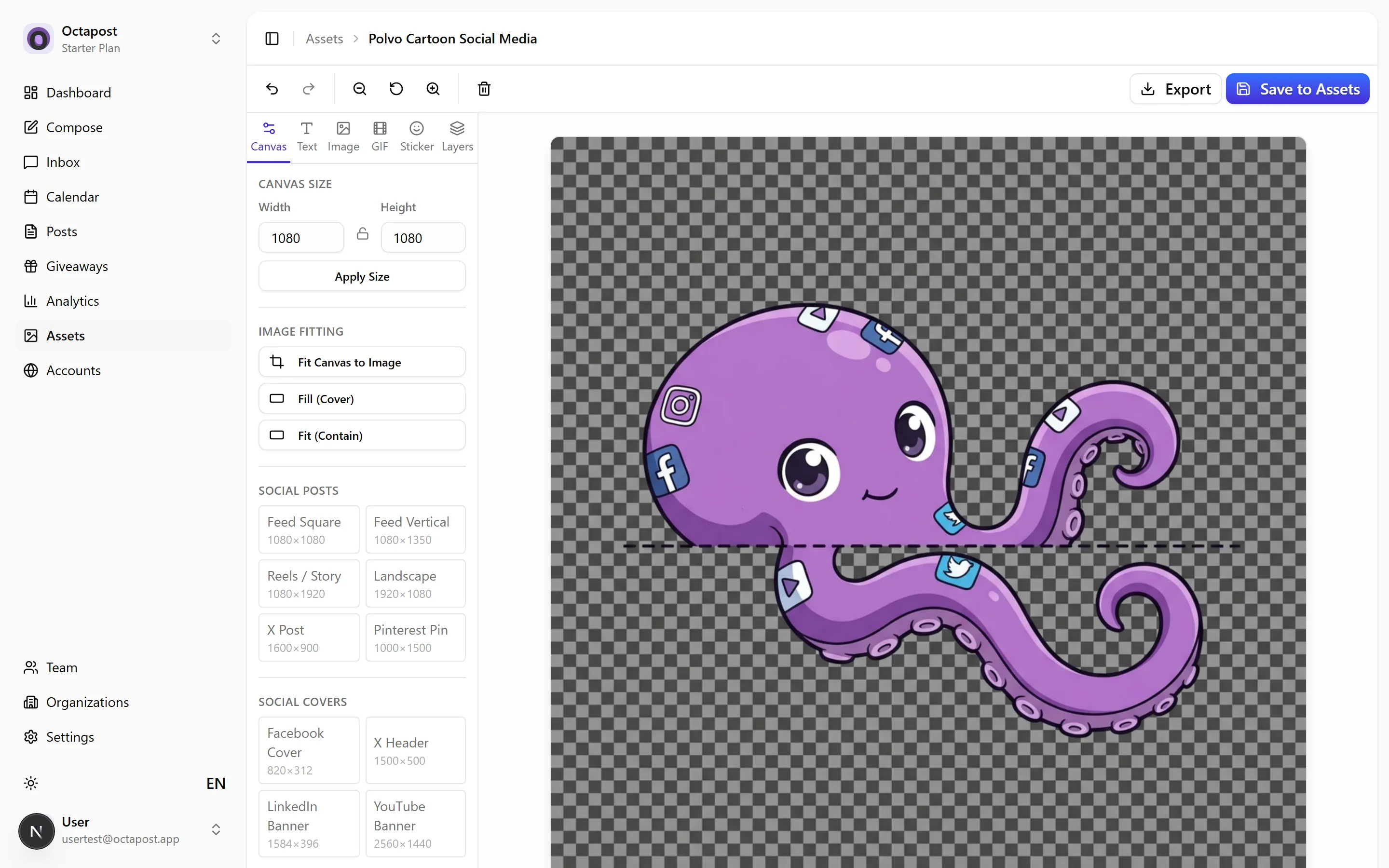Viewport: 1389px width, 868px height.
Task: Select the Pinterest Pin preset
Action: click(416, 637)
